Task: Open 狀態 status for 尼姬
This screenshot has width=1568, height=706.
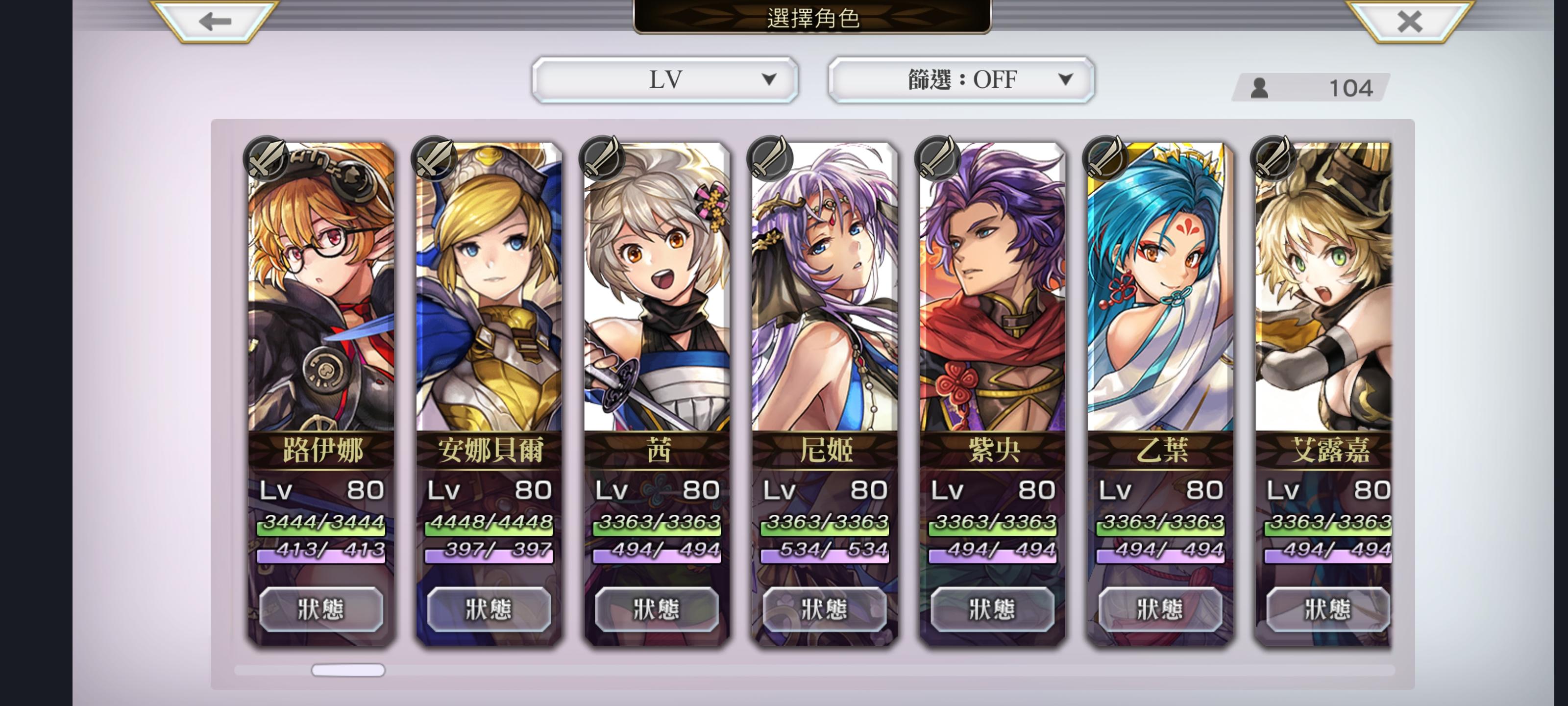Action: pyautogui.click(x=825, y=609)
